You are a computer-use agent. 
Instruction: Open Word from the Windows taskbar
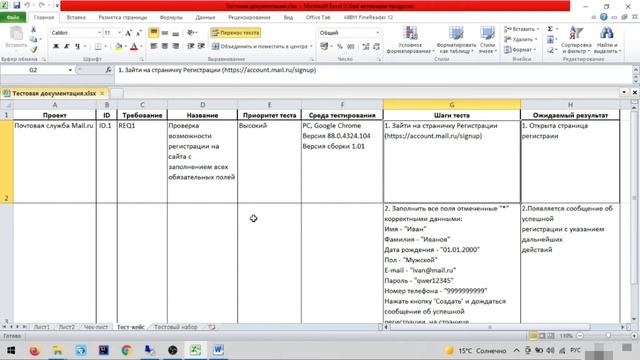tap(218, 350)
